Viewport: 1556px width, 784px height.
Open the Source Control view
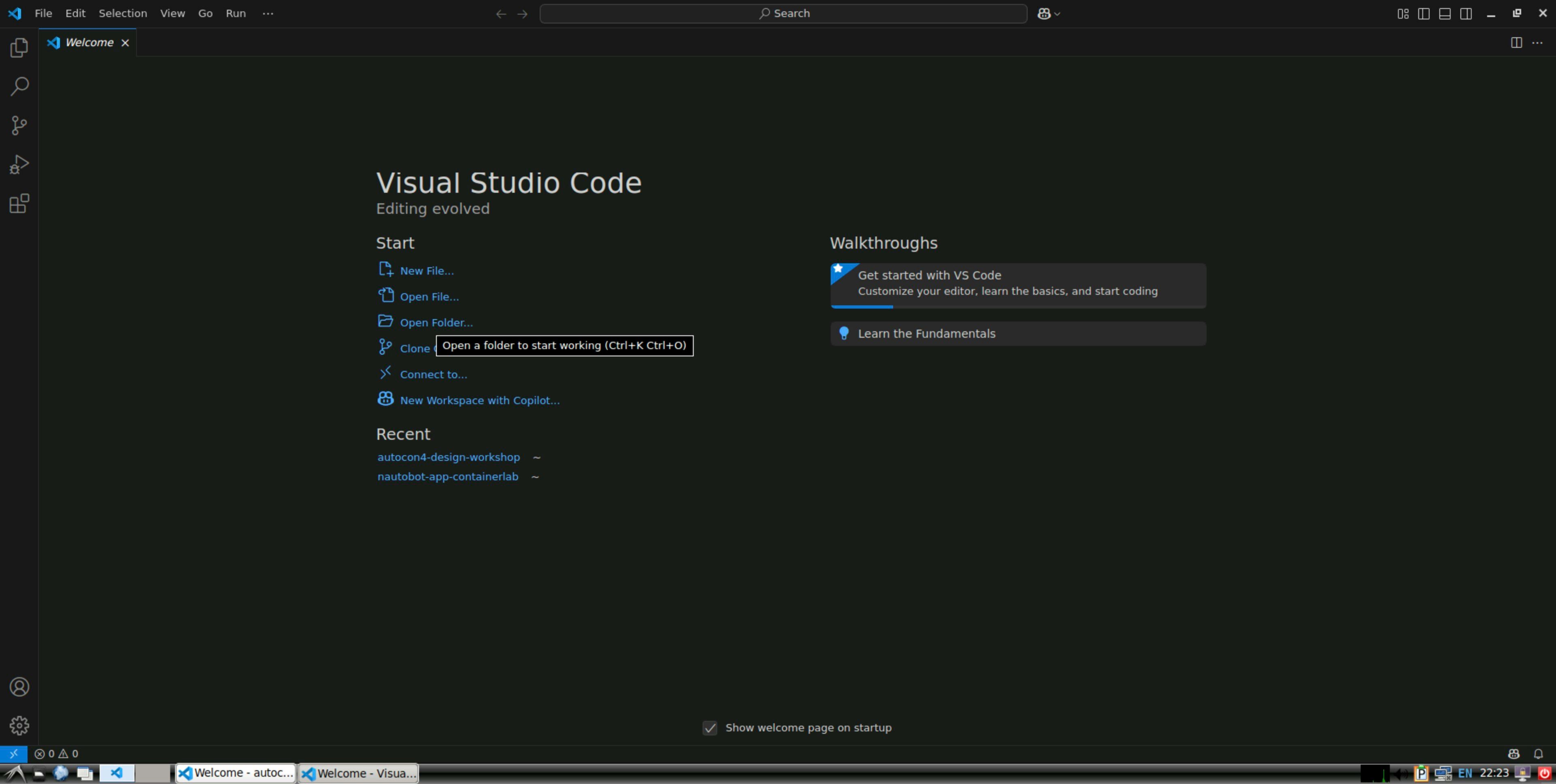coord(19,126)
